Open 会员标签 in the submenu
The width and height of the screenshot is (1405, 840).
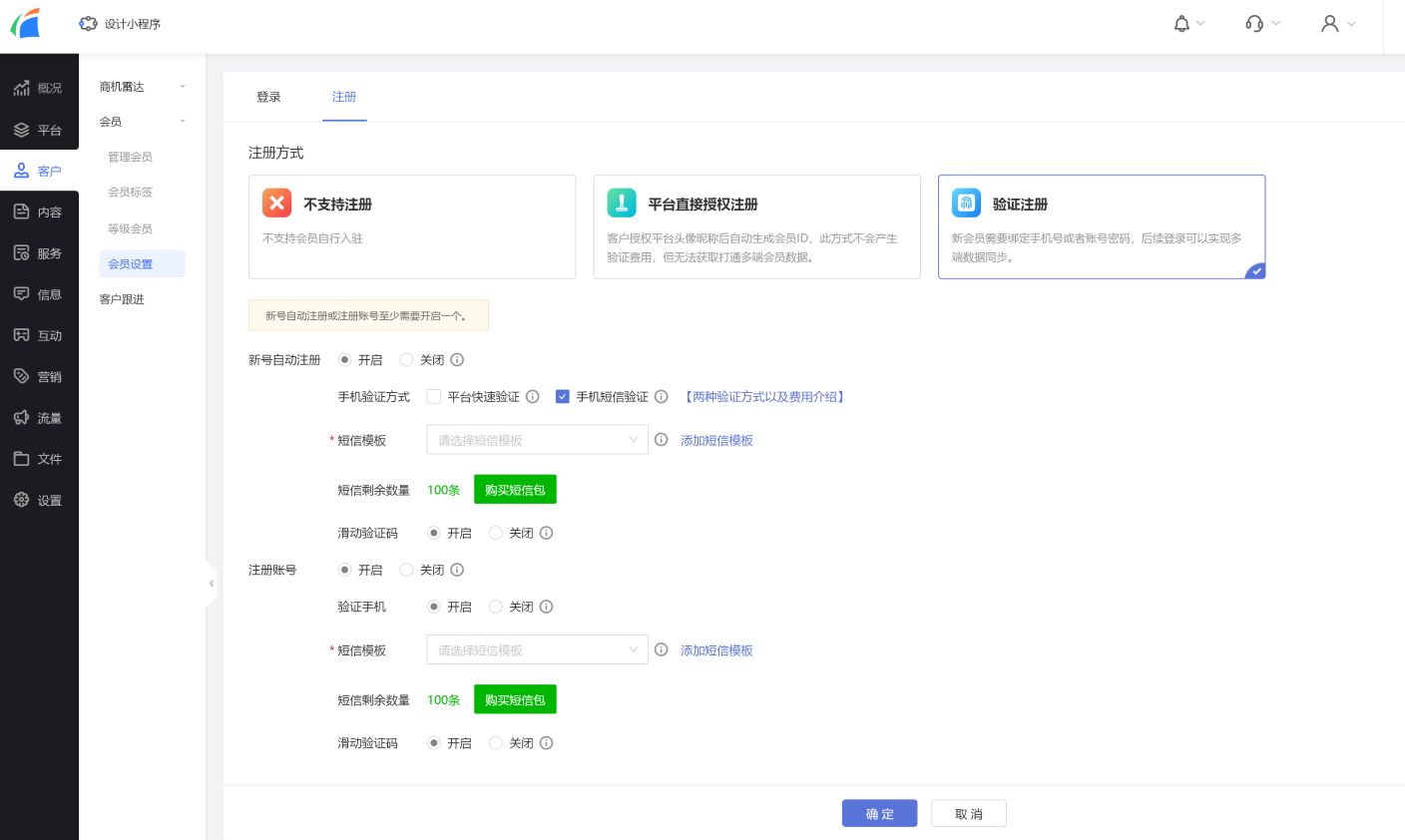[x=131, y=192]
